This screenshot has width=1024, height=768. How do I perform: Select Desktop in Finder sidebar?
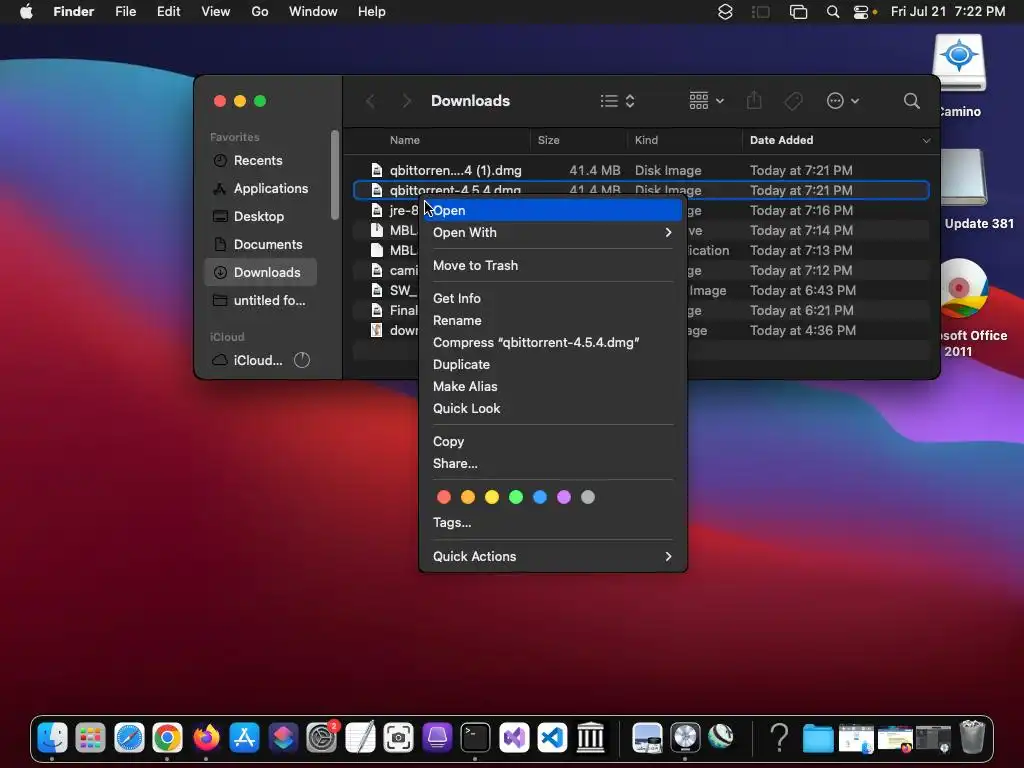[x=261, y=217]
